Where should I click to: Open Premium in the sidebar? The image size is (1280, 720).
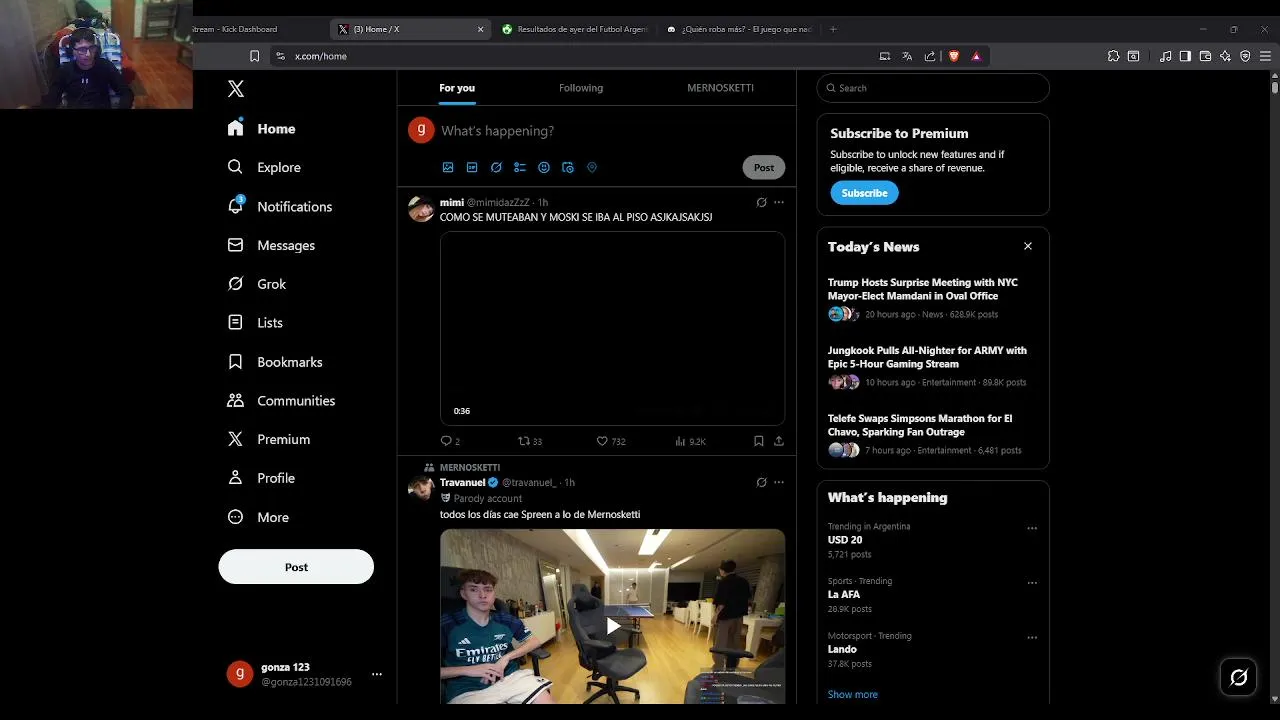pos(269,439)
